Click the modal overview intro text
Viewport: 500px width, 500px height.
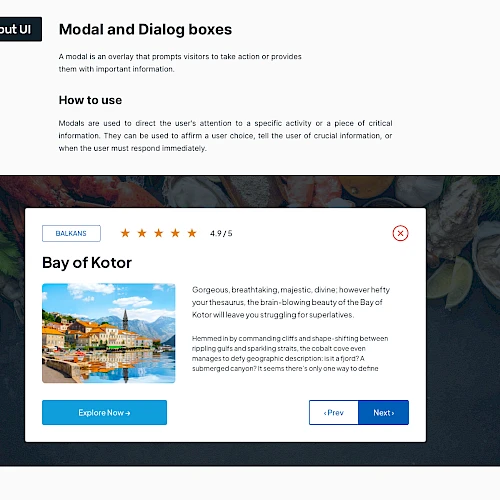click(x=180, y=63)
